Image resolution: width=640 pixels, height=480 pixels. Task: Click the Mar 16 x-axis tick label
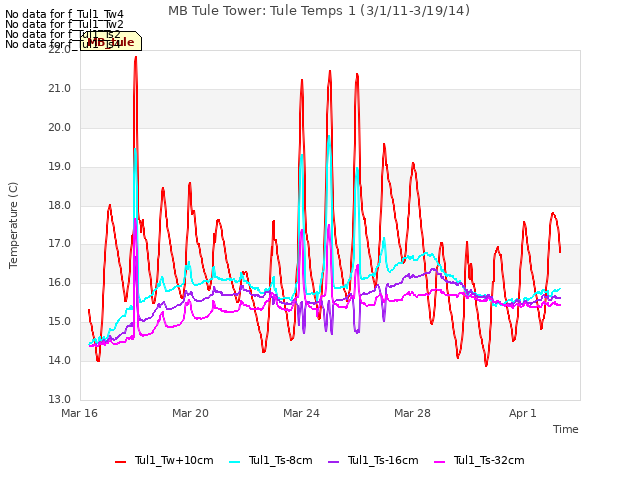coord(80,413)
